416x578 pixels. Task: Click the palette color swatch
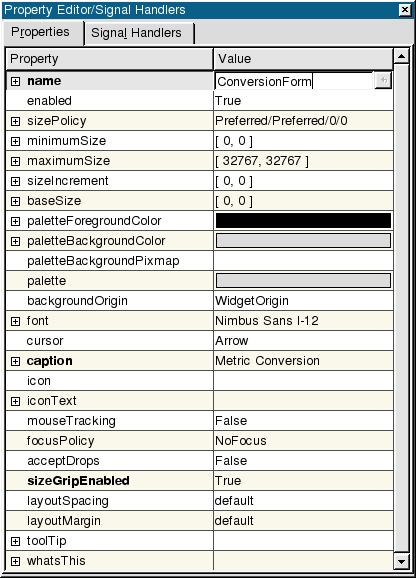[303, 281]
